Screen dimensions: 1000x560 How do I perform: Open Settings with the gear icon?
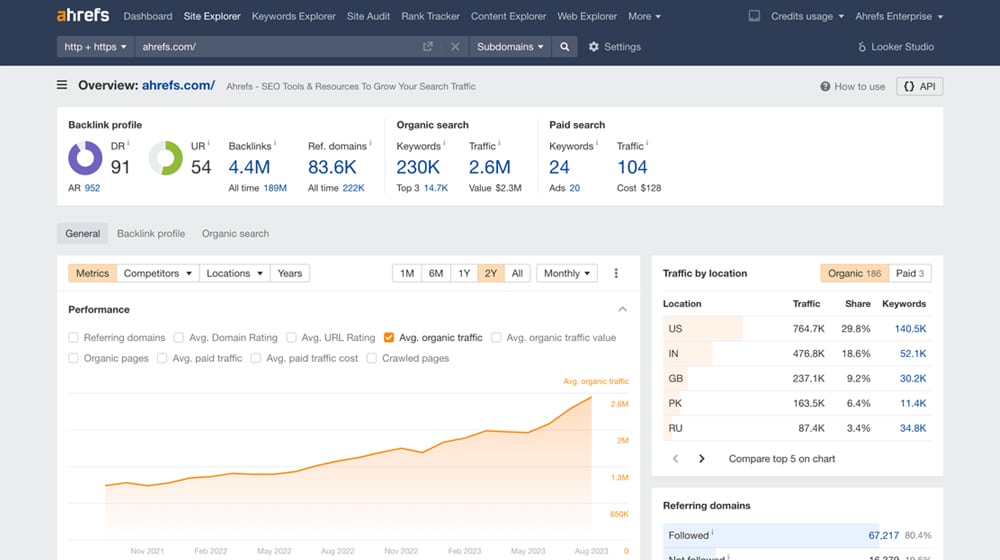[614, 47]
